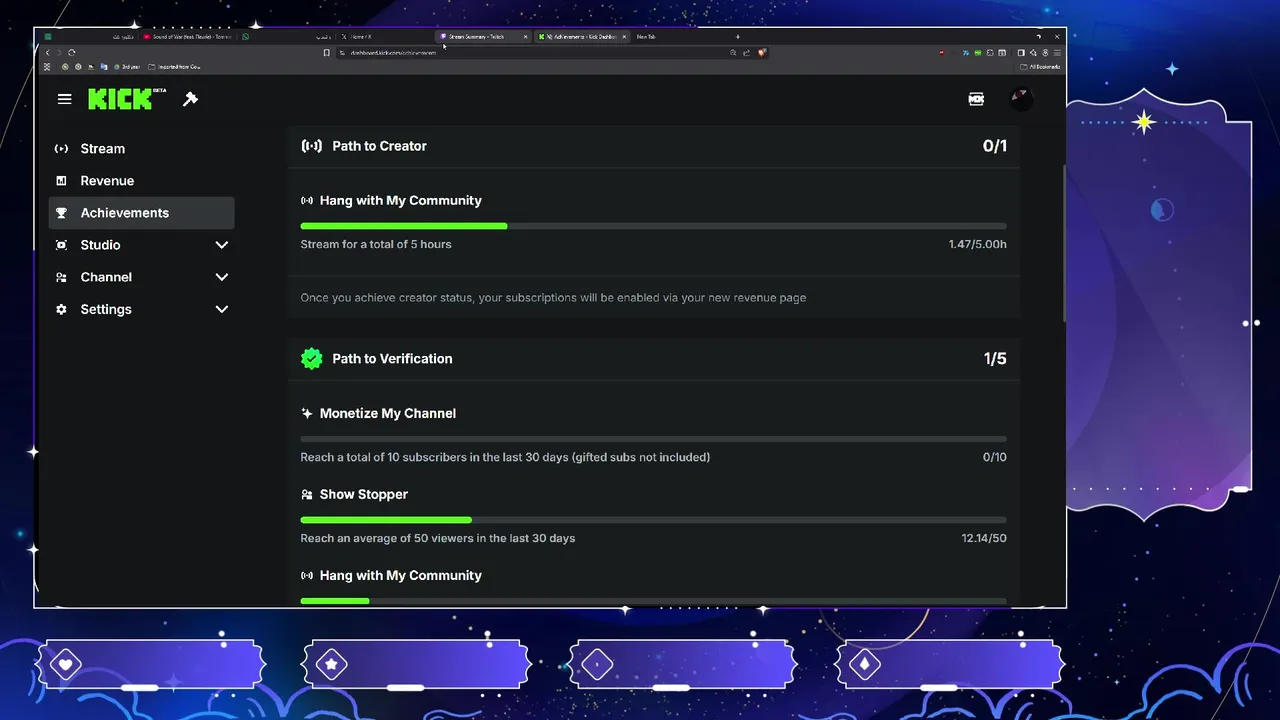
Task: Go back with browser back arrow
Action: coord(47,52)
